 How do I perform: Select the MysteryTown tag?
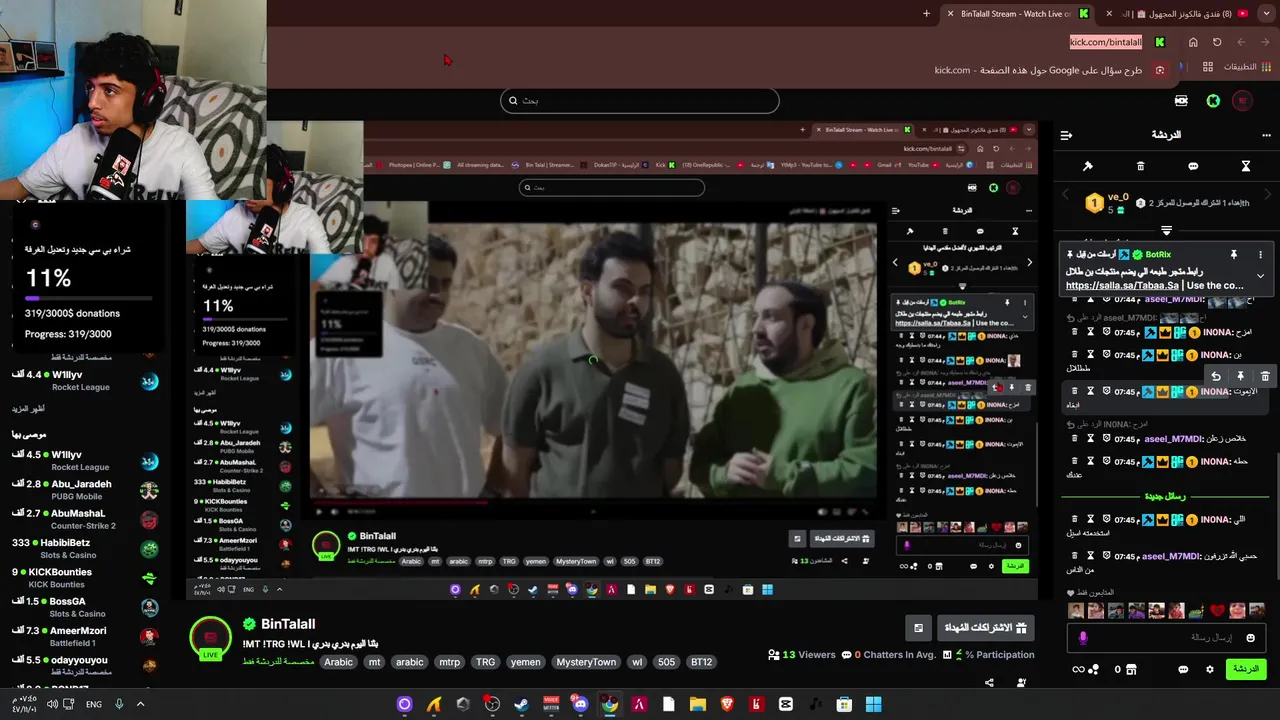[586, 662]
